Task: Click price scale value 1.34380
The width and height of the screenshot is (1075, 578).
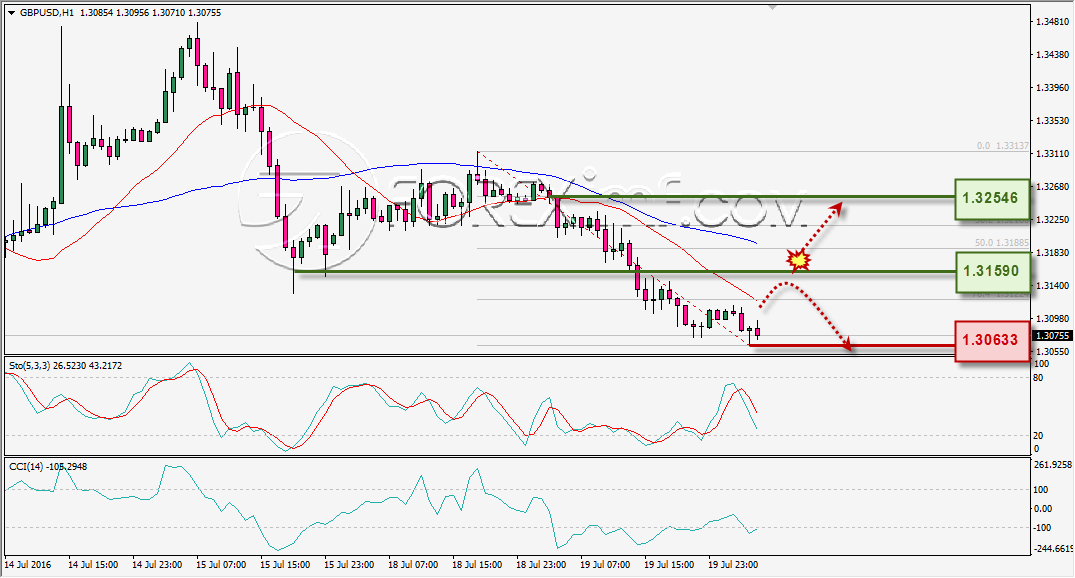Action: tap(1052, 55)
